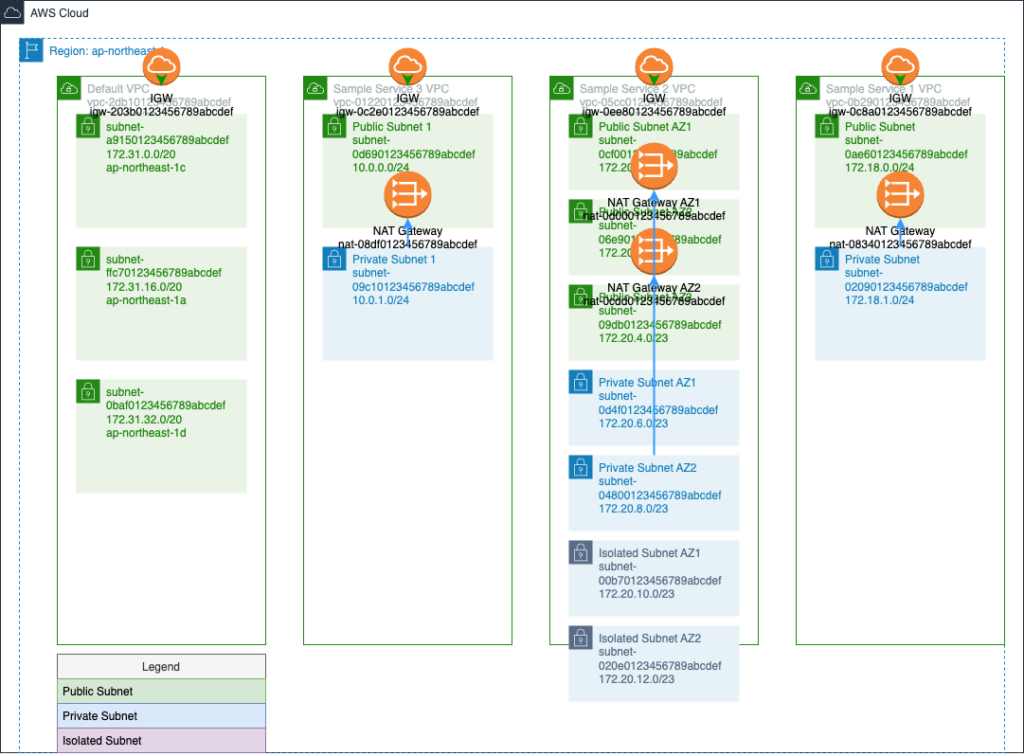
Task: Select the "Sample Service 1 VPC" title
Action: (x=884, y=89)
